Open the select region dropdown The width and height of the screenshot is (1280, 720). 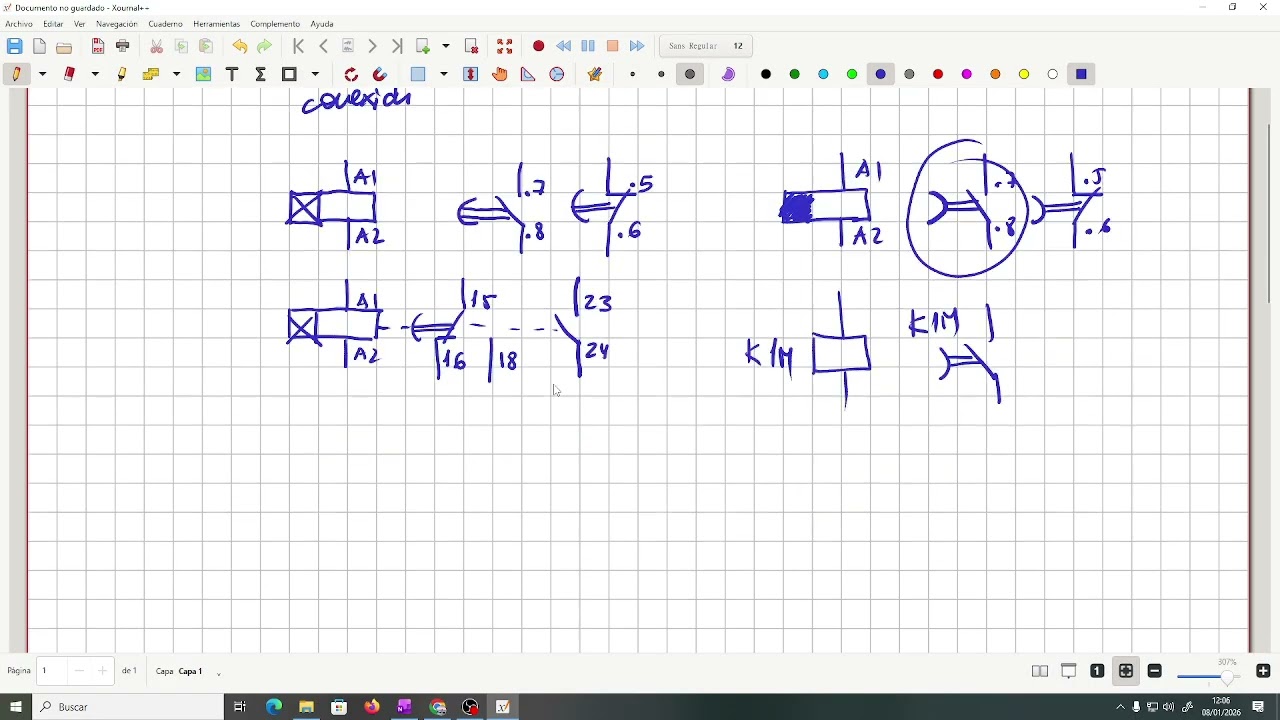pos(445,75)
